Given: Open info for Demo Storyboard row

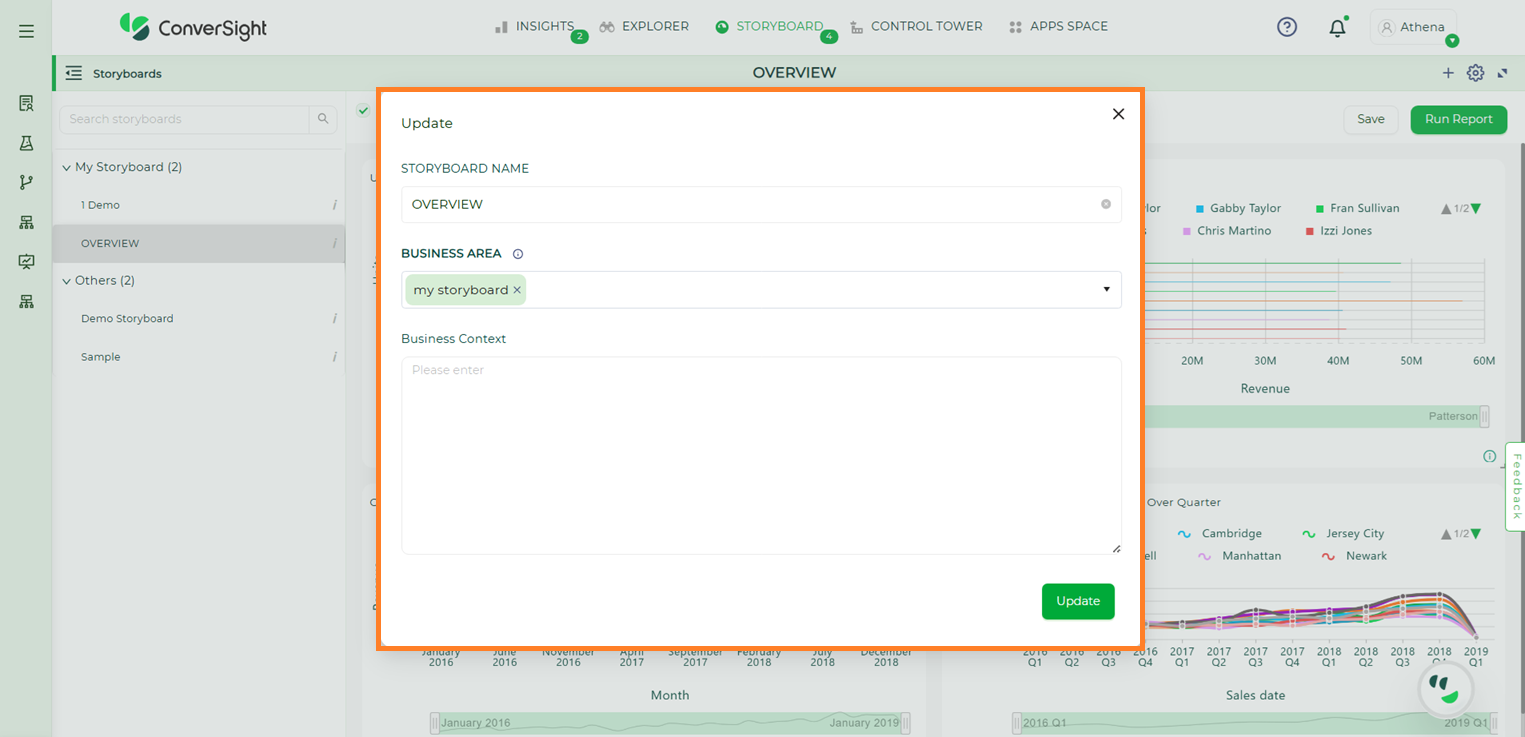Looking at the screenshot, I should [334, 319].
